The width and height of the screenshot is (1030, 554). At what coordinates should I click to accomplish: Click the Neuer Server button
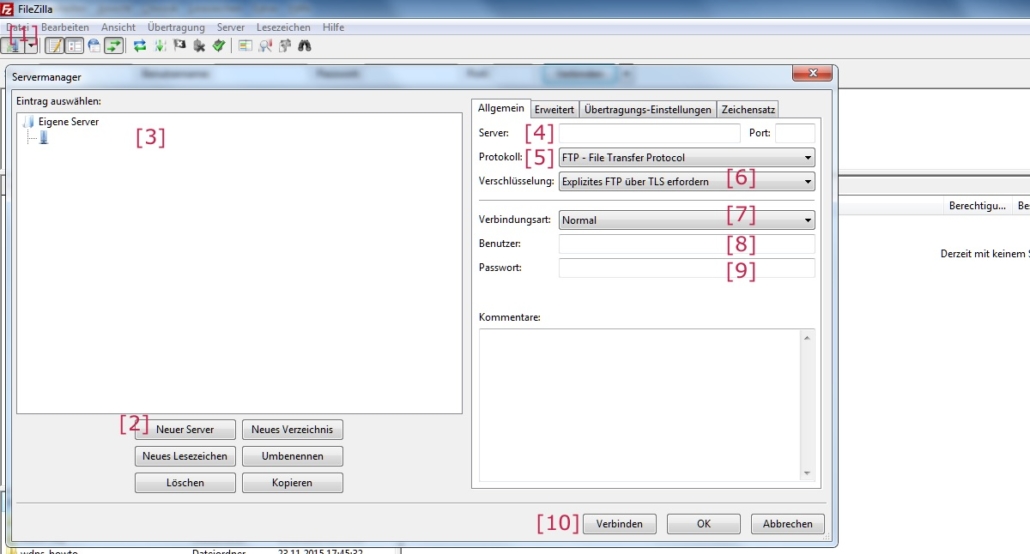tap(185, 430)
